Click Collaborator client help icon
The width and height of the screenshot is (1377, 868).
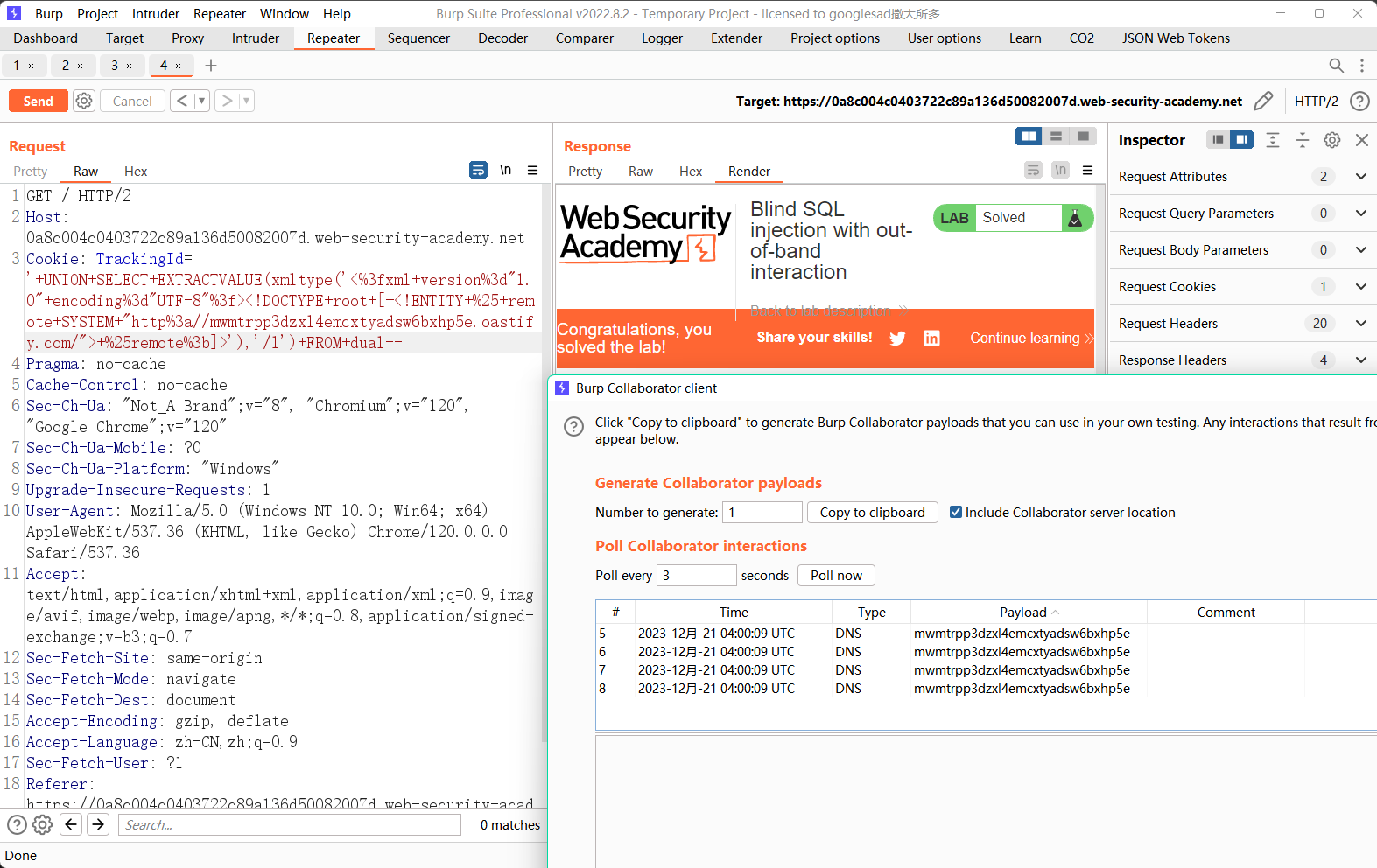pos(573,426)
